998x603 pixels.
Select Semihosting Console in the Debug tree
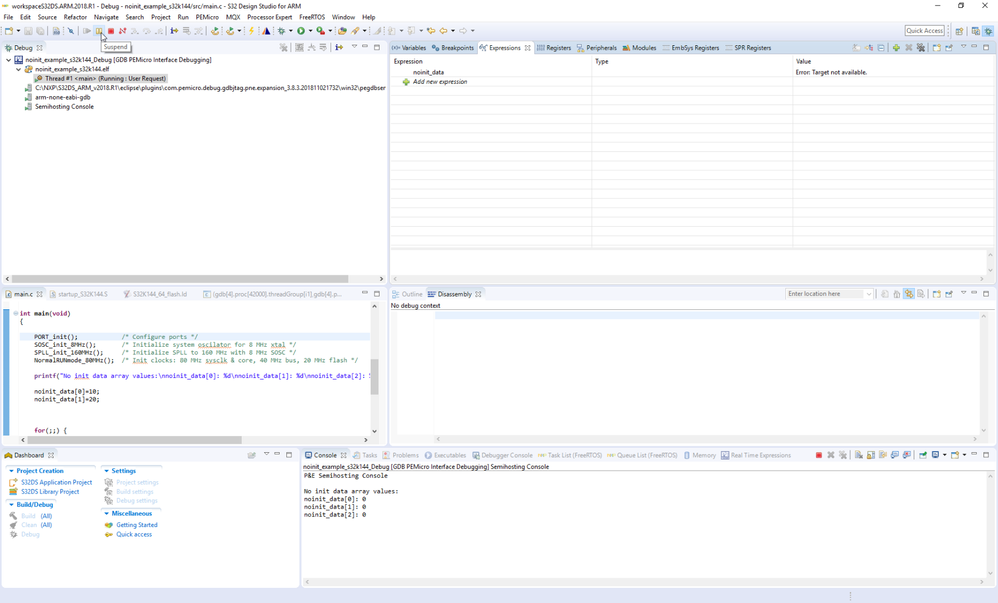click(x=64, y=107)
